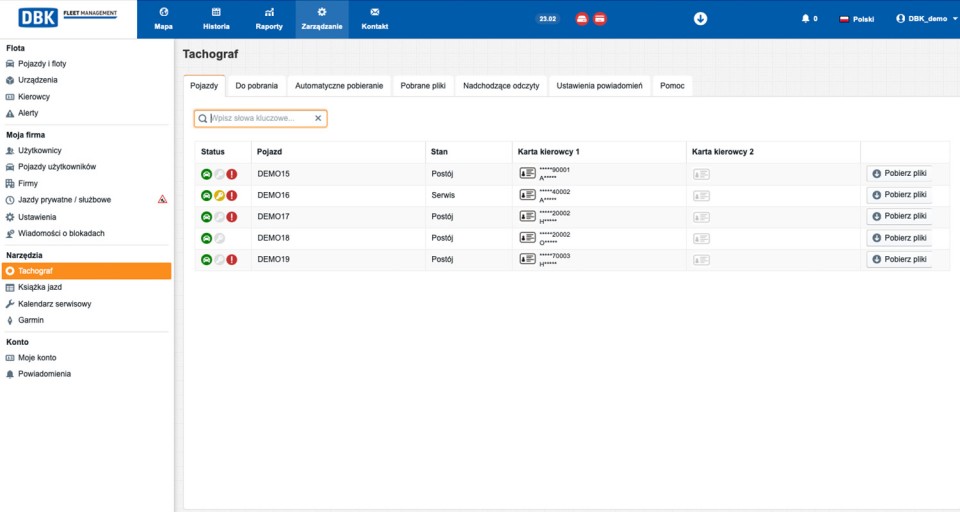Click the yellow key status icon for DEMO16
Viewport: 960px width, 512px height.
pyautogui.click(x=219, y=195)
